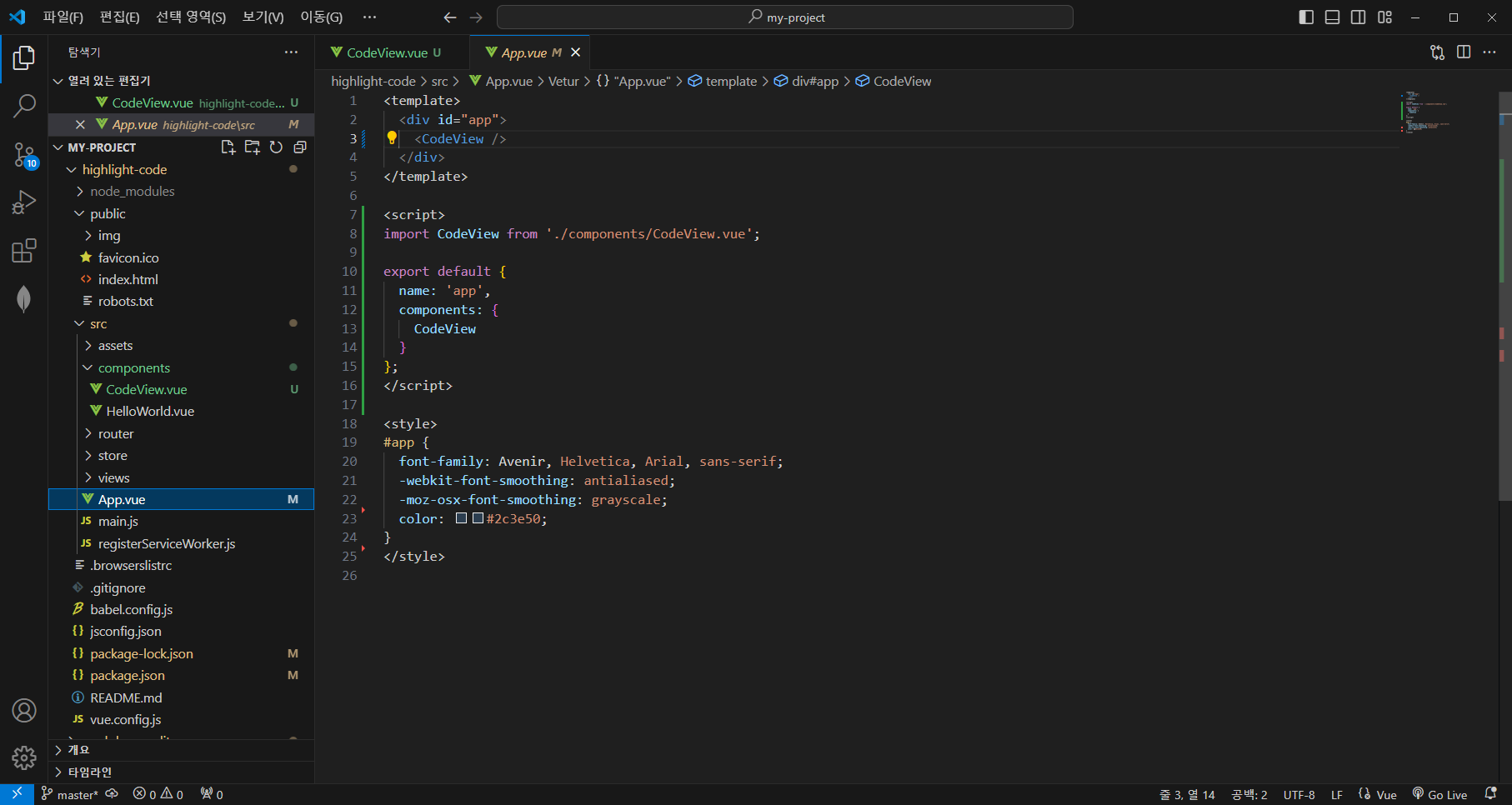Toggle the primary sidebar visibility

(1306, 17)
